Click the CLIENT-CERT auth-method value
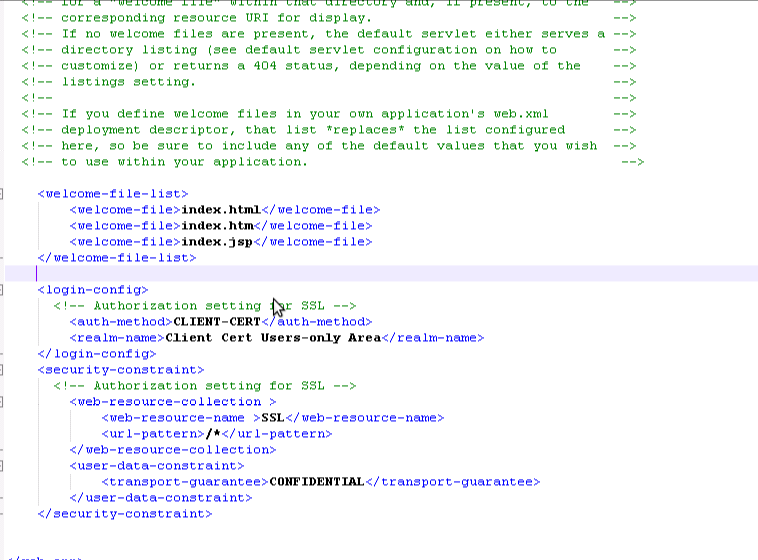 pyautogui.click(x=216, y=322)
